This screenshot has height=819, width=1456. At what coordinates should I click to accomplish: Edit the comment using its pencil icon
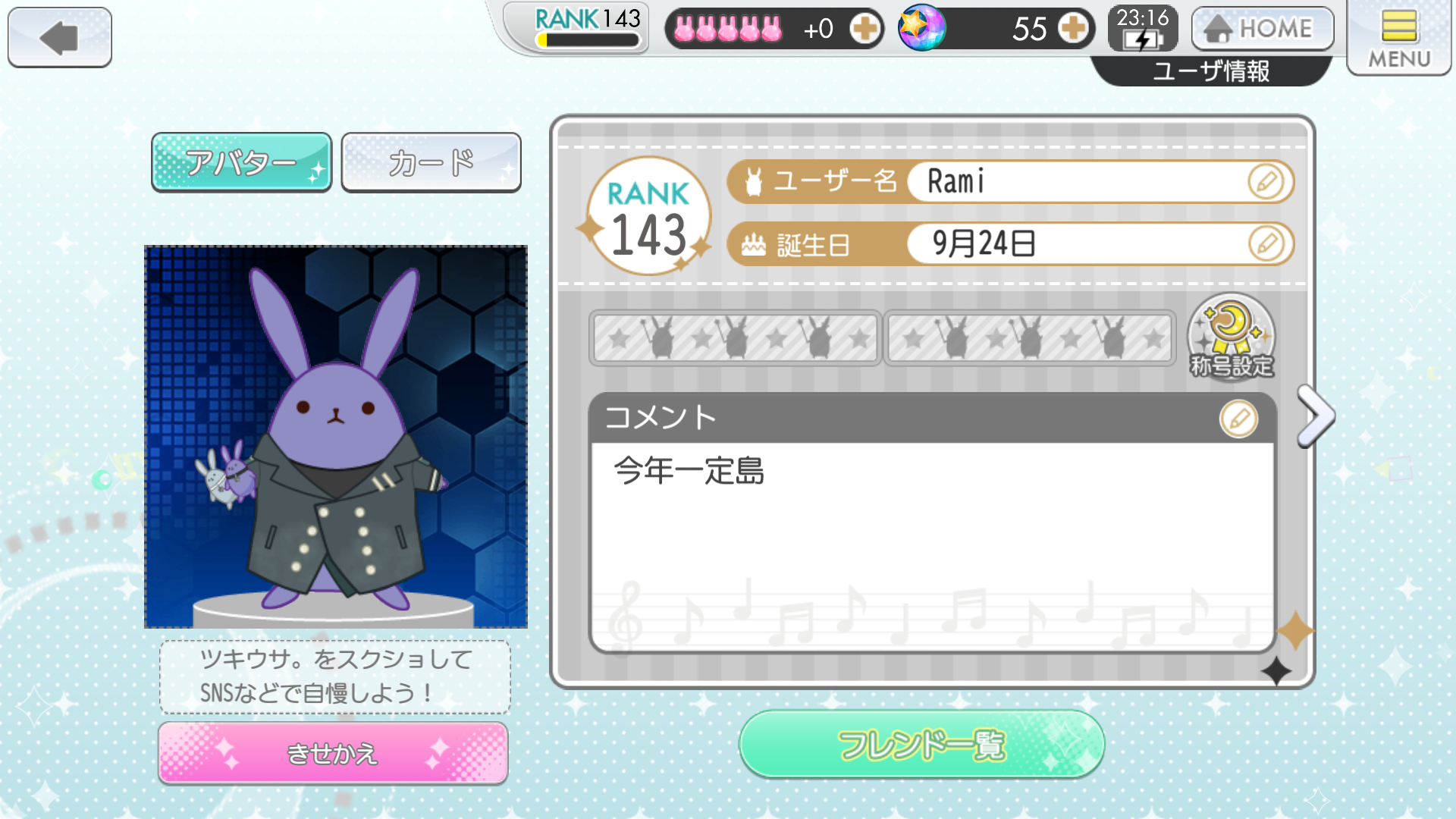1238,419
